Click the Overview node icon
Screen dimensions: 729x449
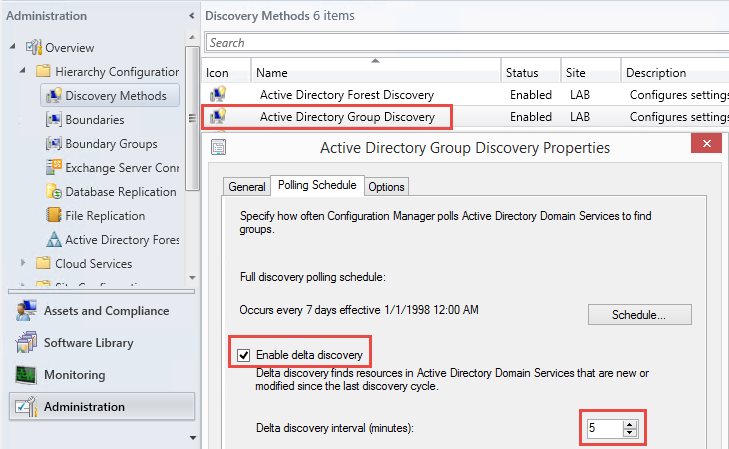pos(33,47)
